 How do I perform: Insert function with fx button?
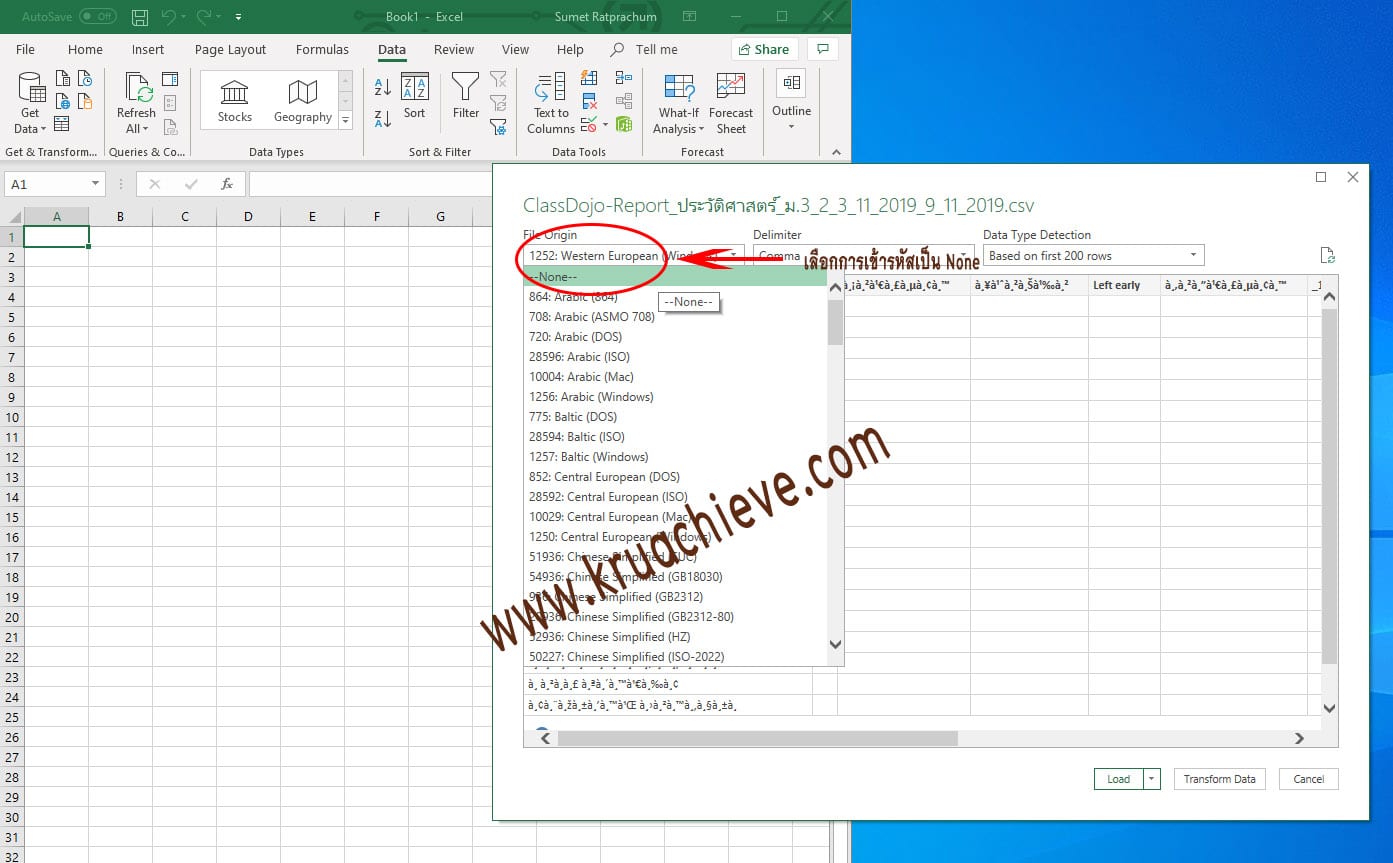point(227,184)
